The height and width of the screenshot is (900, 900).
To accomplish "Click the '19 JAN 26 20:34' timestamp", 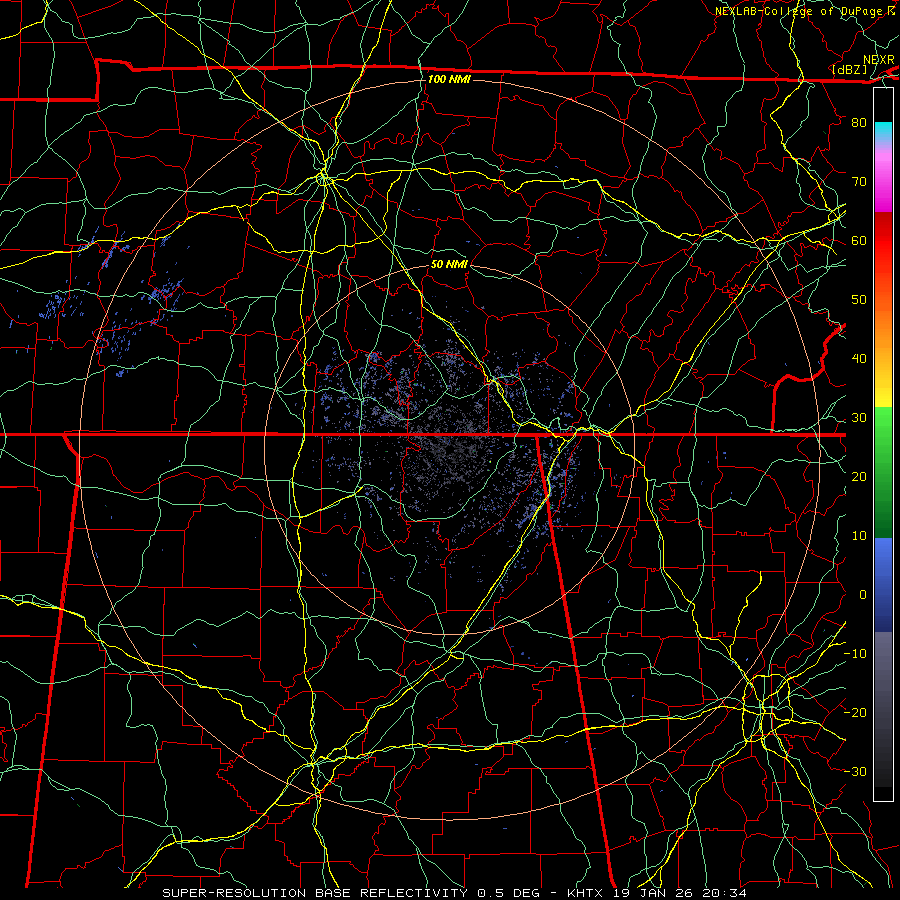I will [678, 893].
